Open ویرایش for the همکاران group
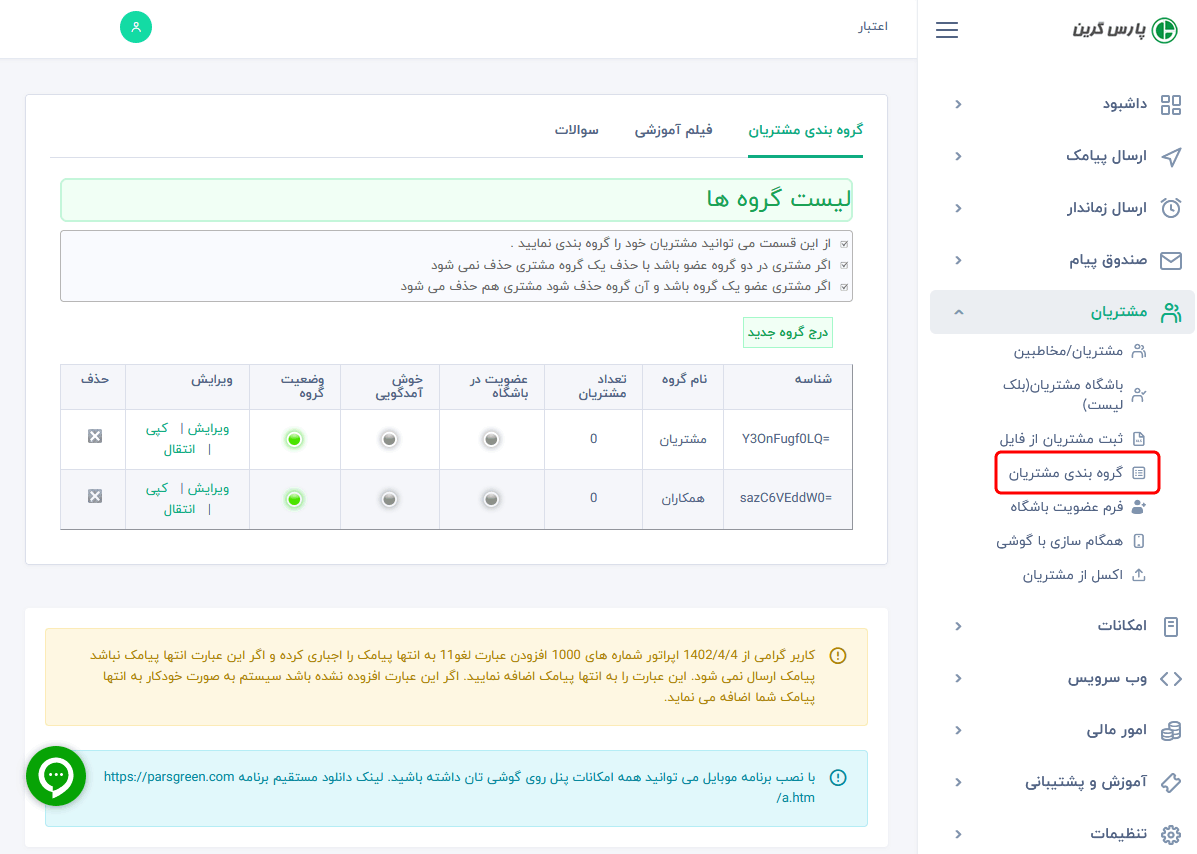This screenshot has height=854, width=1197. tap(210, 488)
